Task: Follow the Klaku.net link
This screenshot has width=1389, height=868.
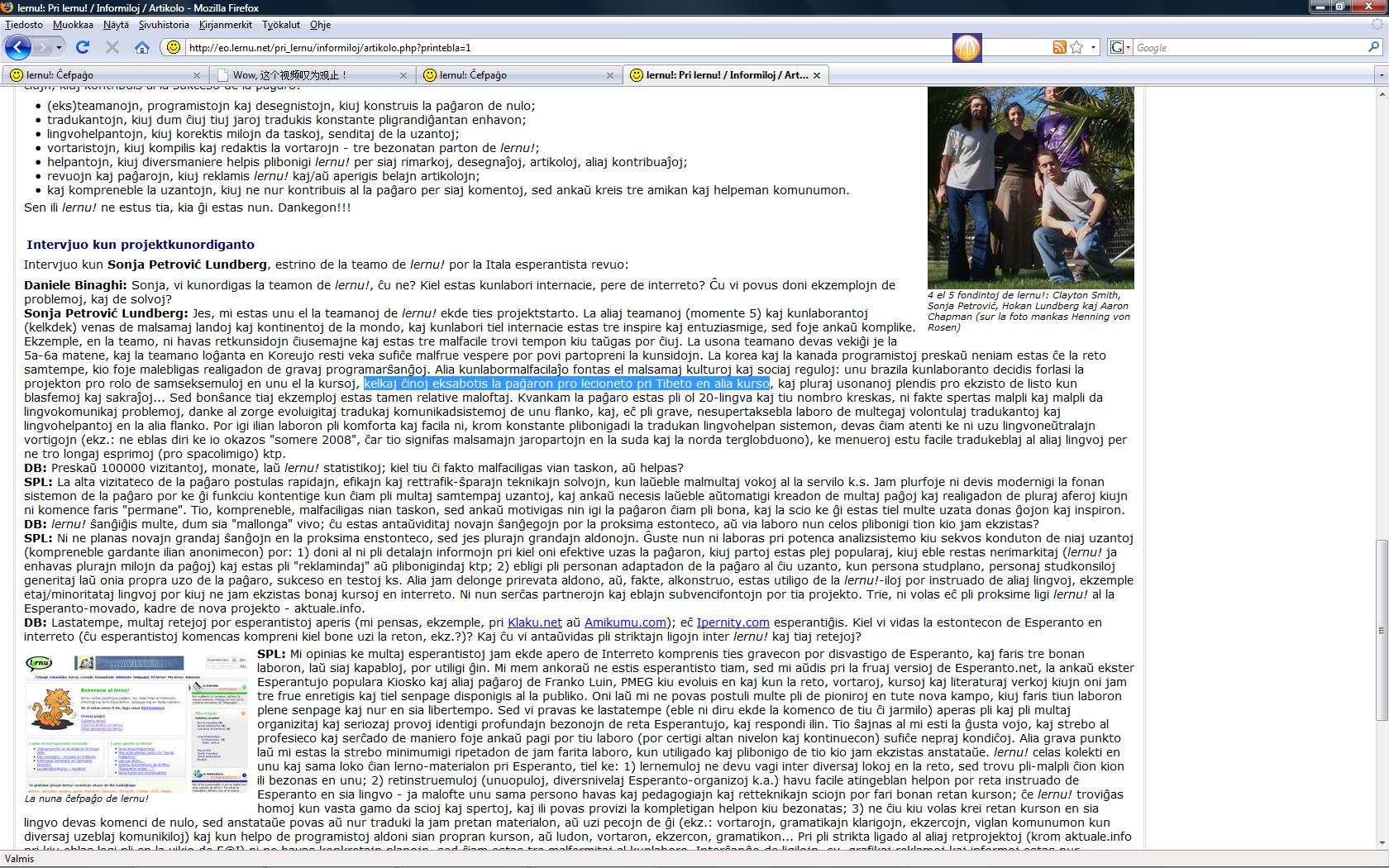Action: pos(534,622)
